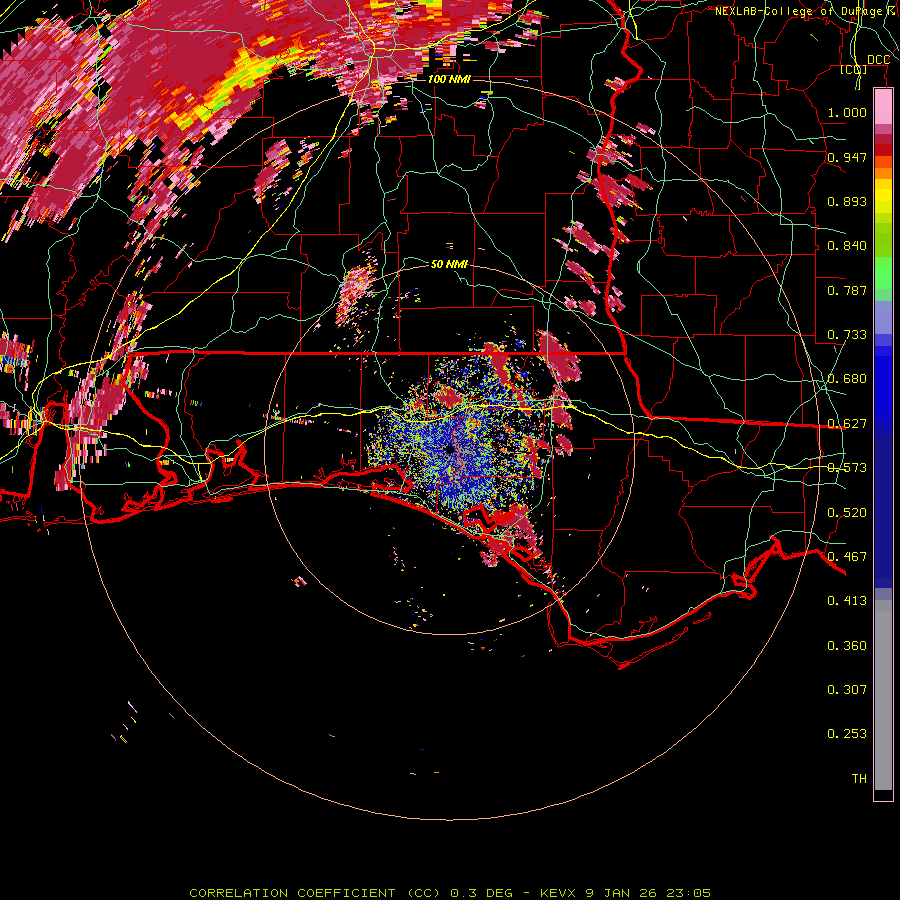This screenshot has height=900, width=900.
Task: Click the NEXLAB-College of DuPage title text
Action: click(x=806, y=11)
